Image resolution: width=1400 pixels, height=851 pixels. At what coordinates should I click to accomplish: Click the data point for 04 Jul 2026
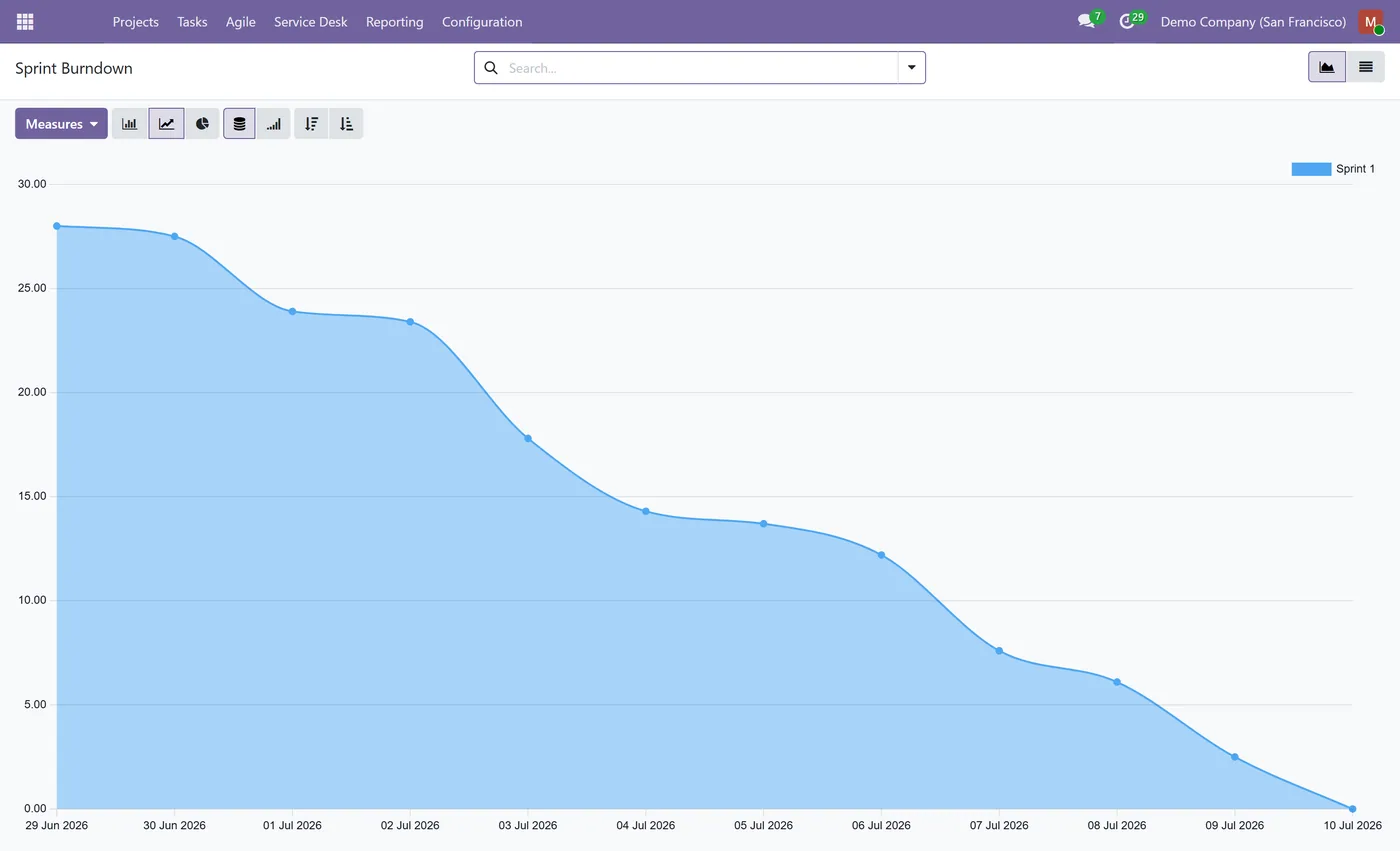pos(646,511)
